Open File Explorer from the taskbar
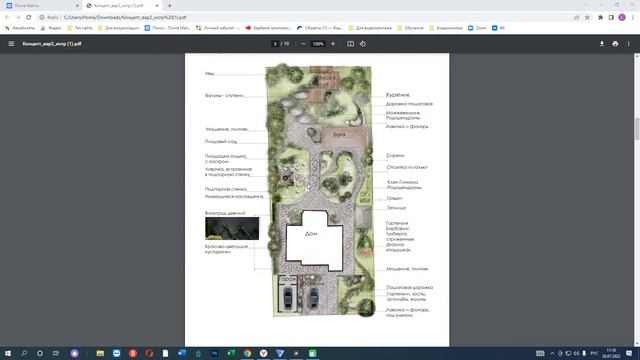The image size is (640, 360). 100,353
